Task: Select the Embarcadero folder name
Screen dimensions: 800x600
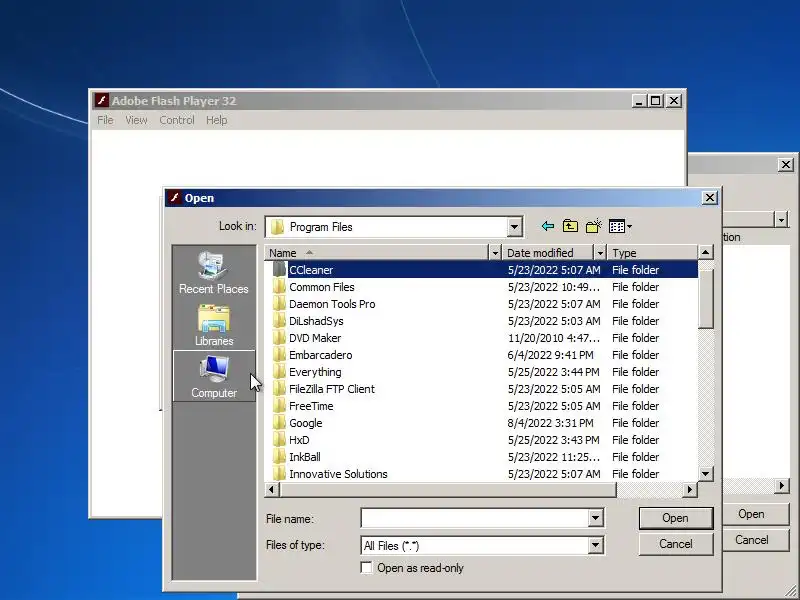Action: [x=320, y=355]
